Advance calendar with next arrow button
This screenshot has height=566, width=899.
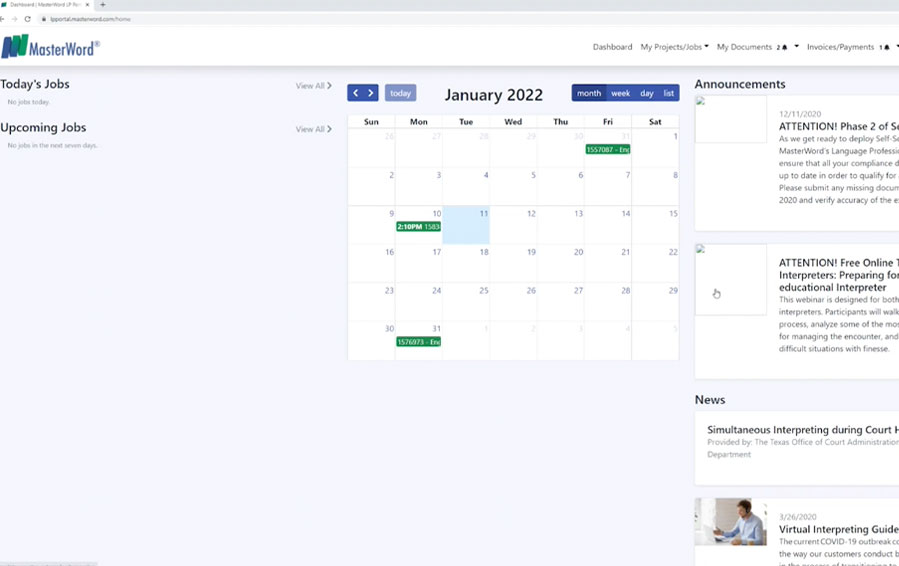[371, 93]
